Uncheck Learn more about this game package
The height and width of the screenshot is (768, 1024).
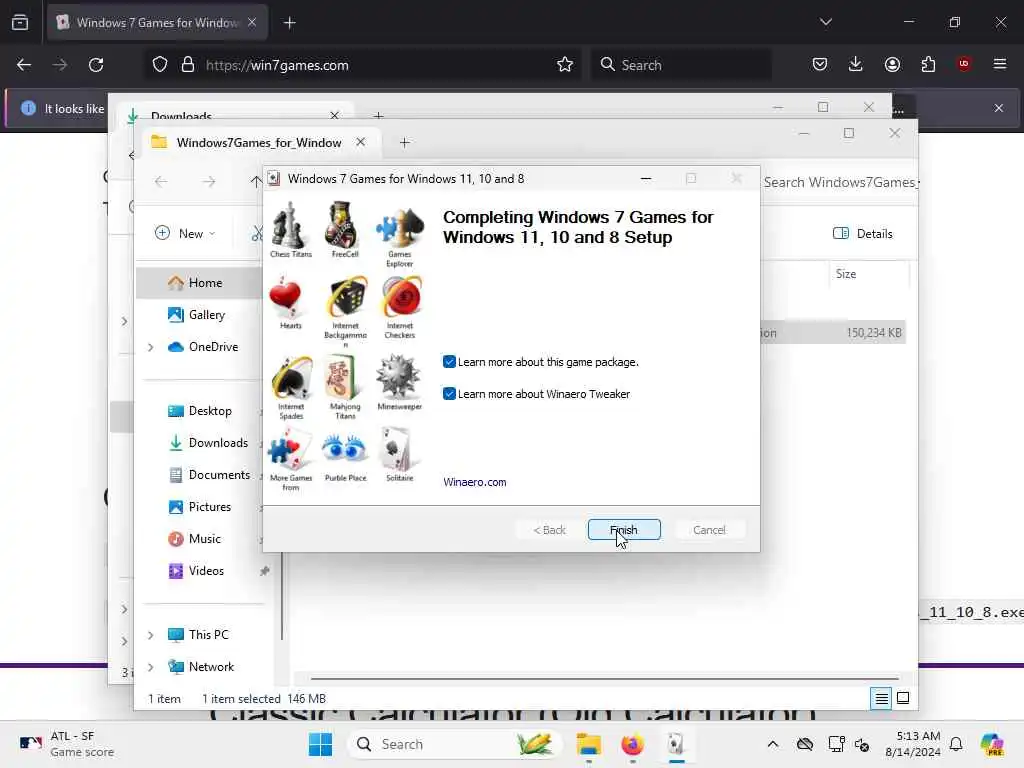point(449,362)
